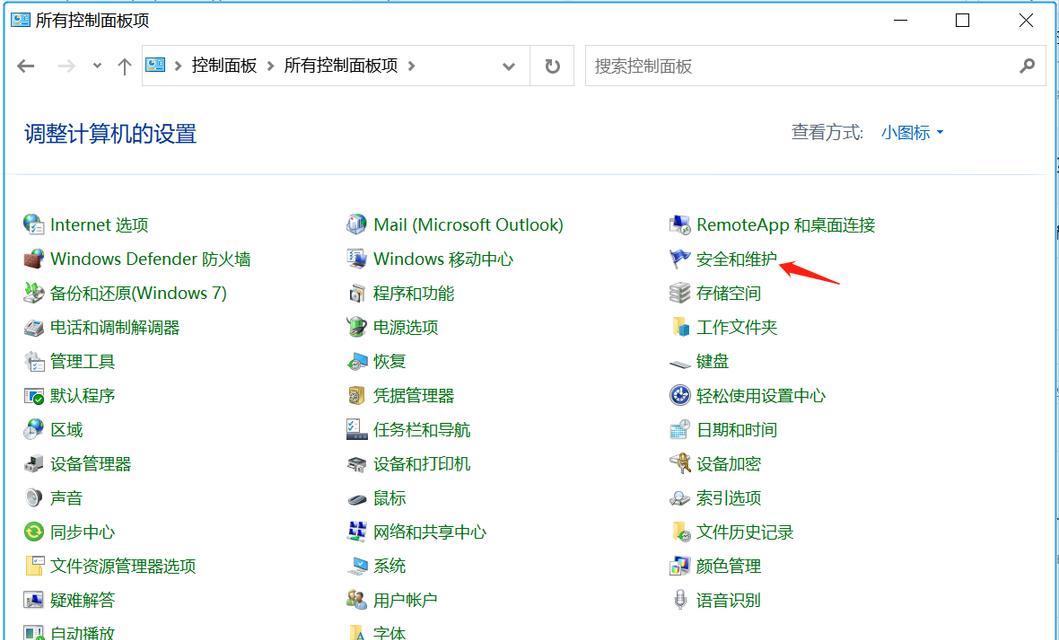Click the 文件资源管理器选项 icon
The width and height of the screenshot is (1059, 640).
(x=34, y=566)
